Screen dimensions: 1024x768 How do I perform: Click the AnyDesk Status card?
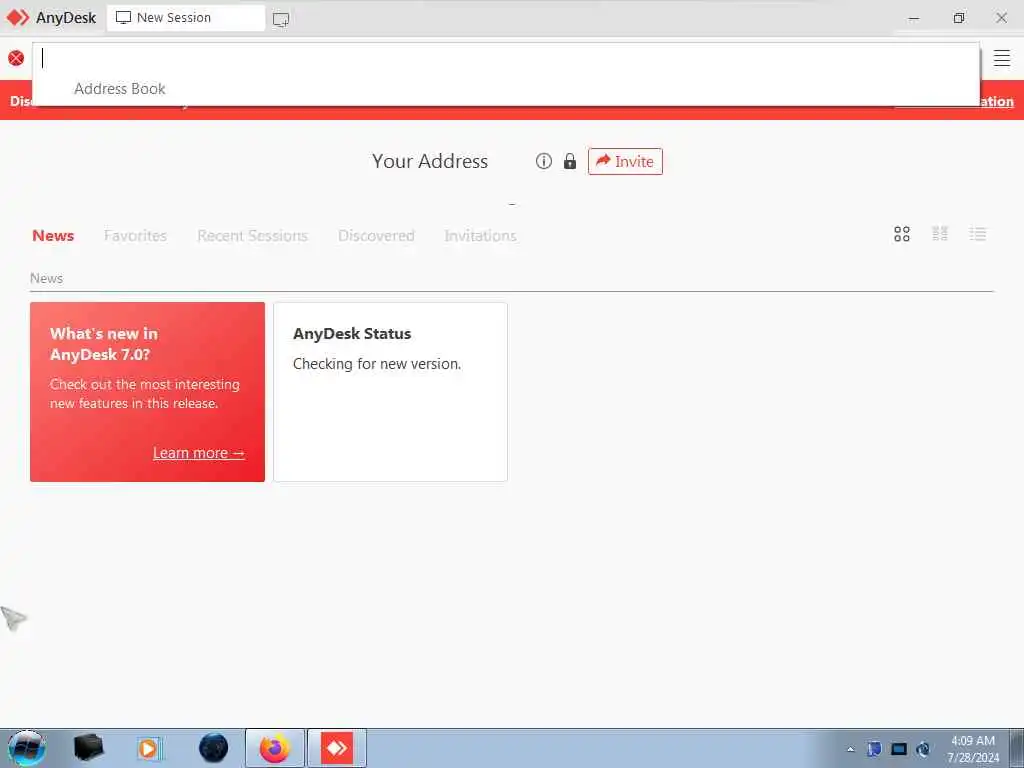click(x=390, y=392)
